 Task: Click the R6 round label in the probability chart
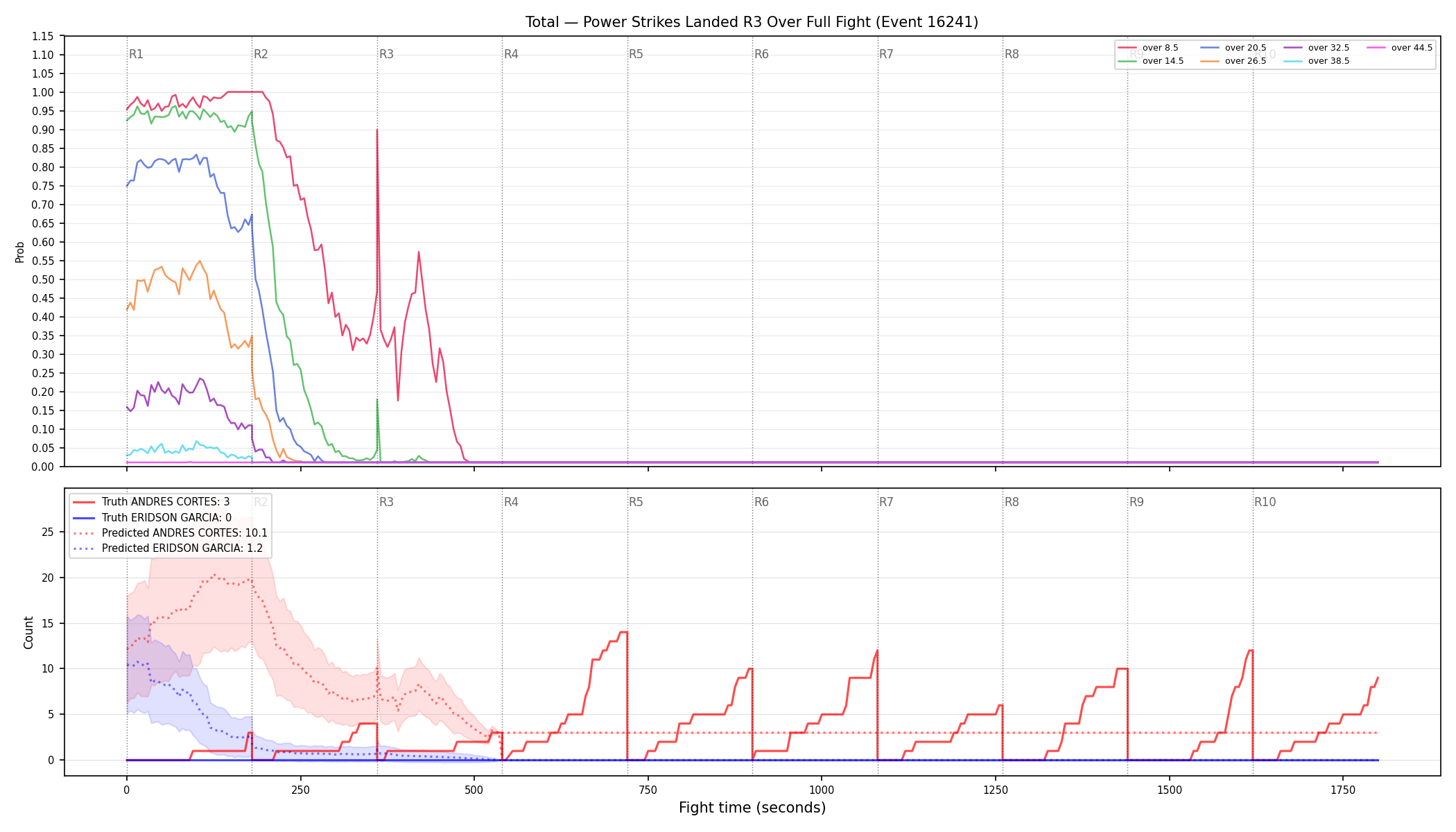pyautogui.click(x=761, y=54)
